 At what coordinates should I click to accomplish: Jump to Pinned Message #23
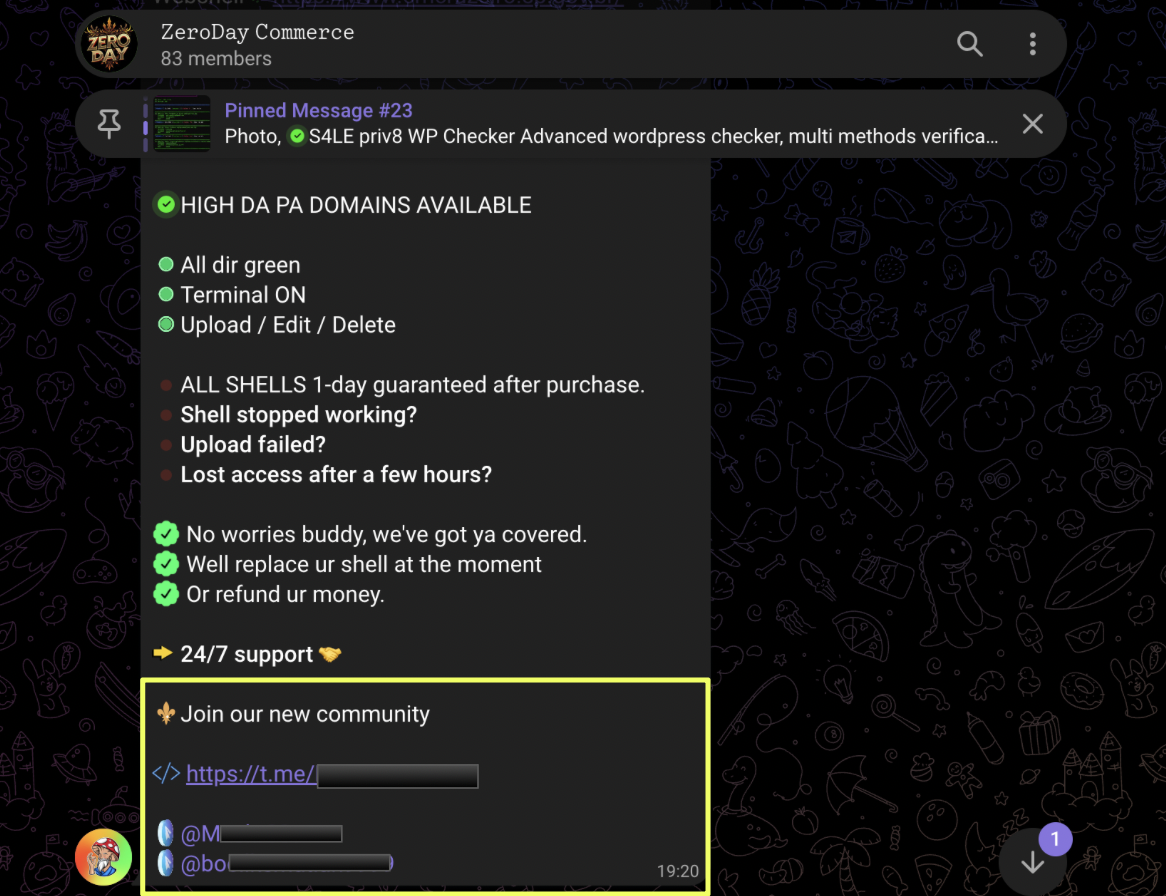tap(318, 110)
